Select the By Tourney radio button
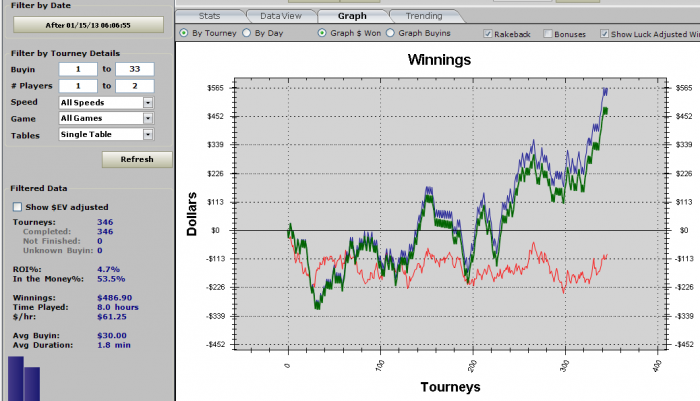This screenshot has height=401, width=700. point(183,33)
